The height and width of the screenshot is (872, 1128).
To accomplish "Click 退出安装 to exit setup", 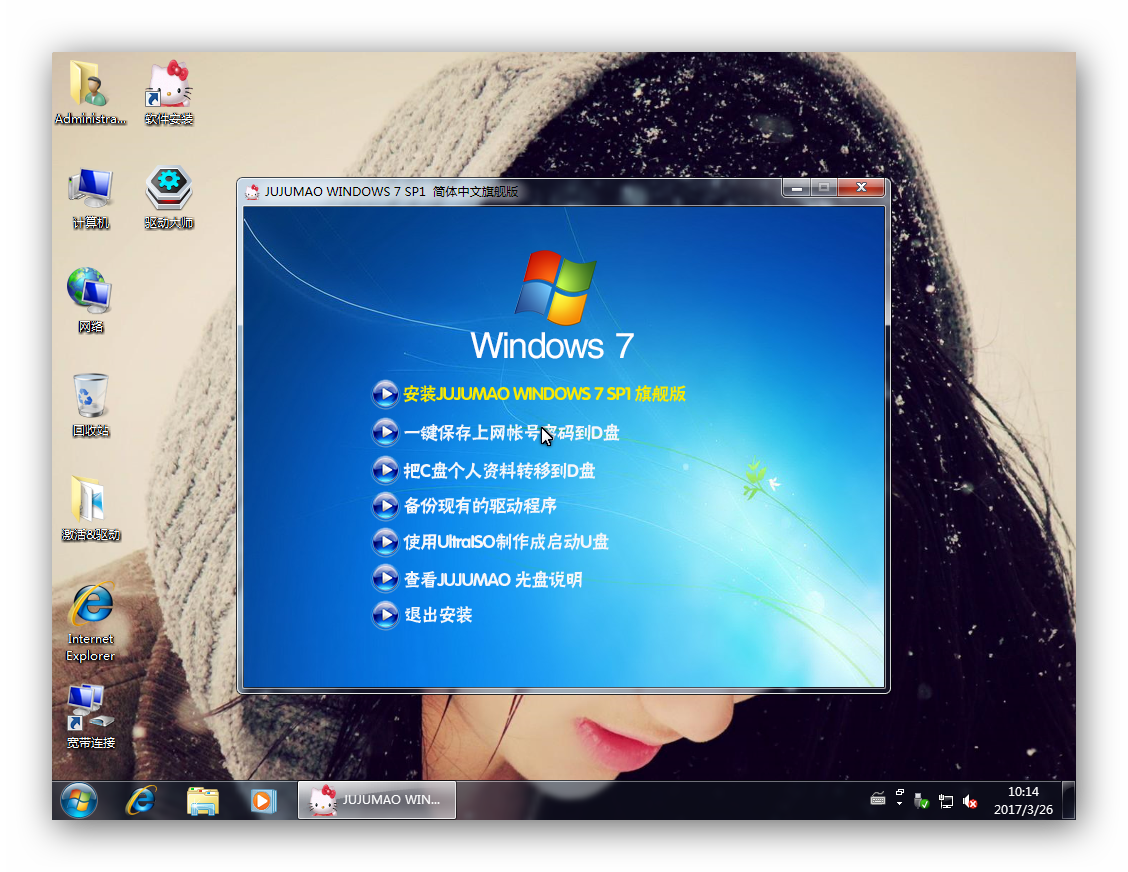I will pyautogui.click(x=438, y=615).
